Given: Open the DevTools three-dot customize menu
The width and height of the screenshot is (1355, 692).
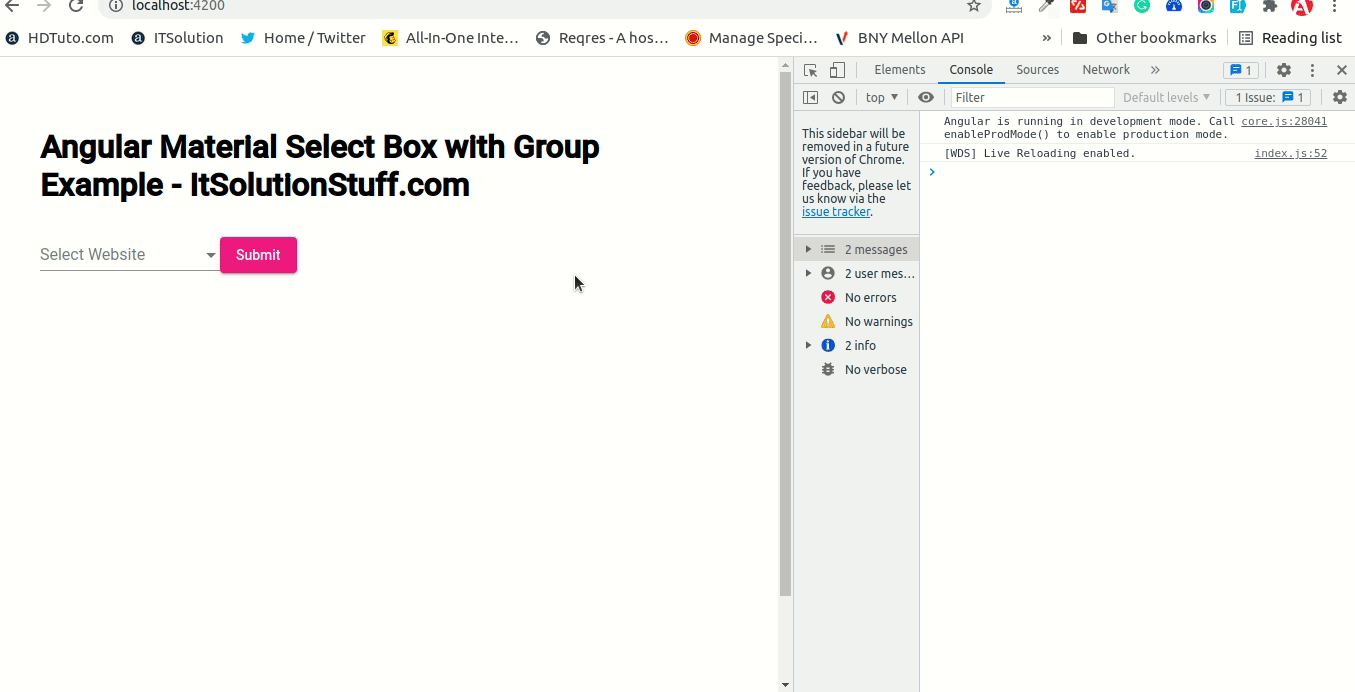Looking at the screenshot, I should (x=1313, y=69).
